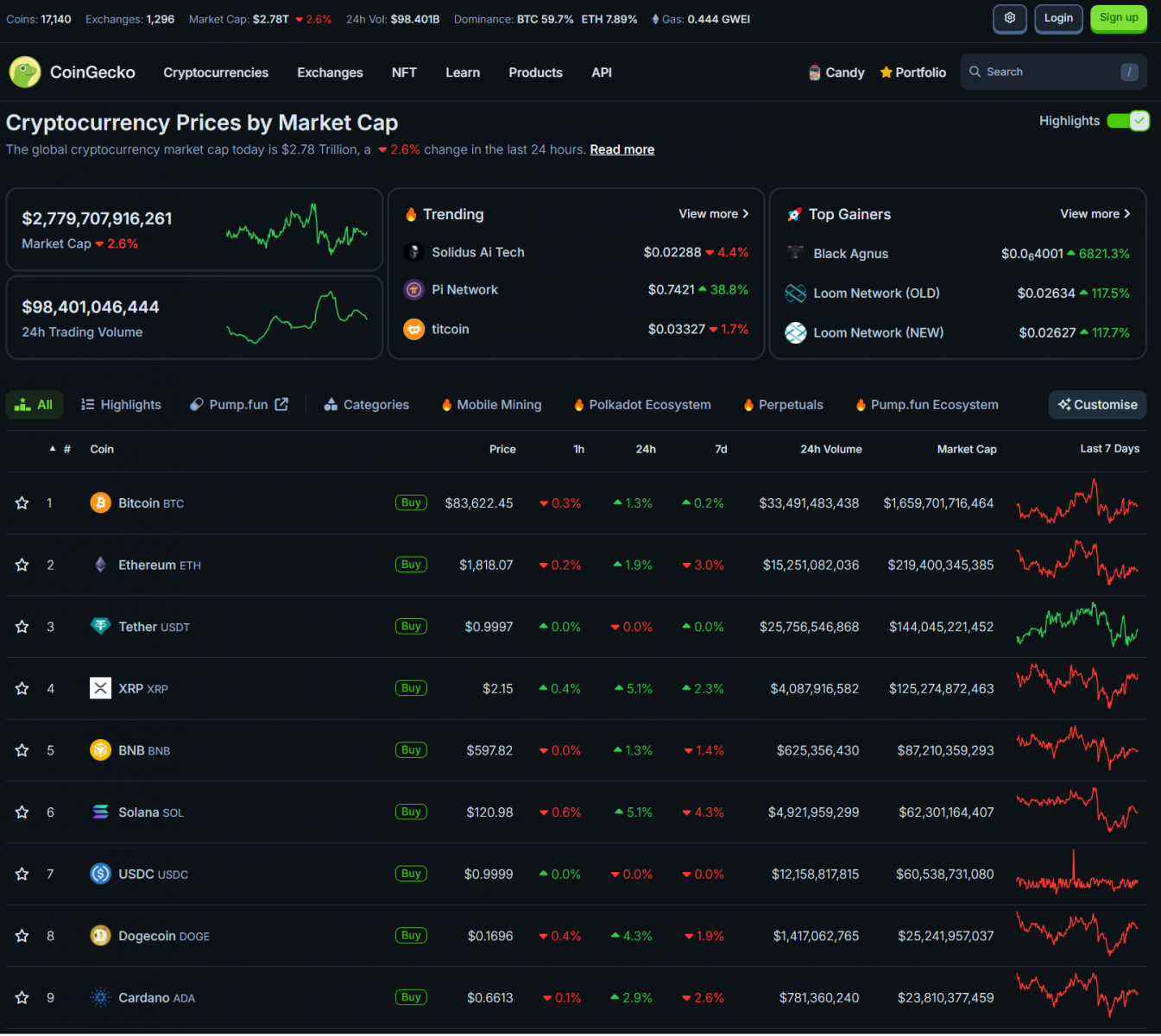Viewport: 1161px width, 1036px height.
Task: Click the Bitcoin coin icon
Action: click(x=100, y=502)
